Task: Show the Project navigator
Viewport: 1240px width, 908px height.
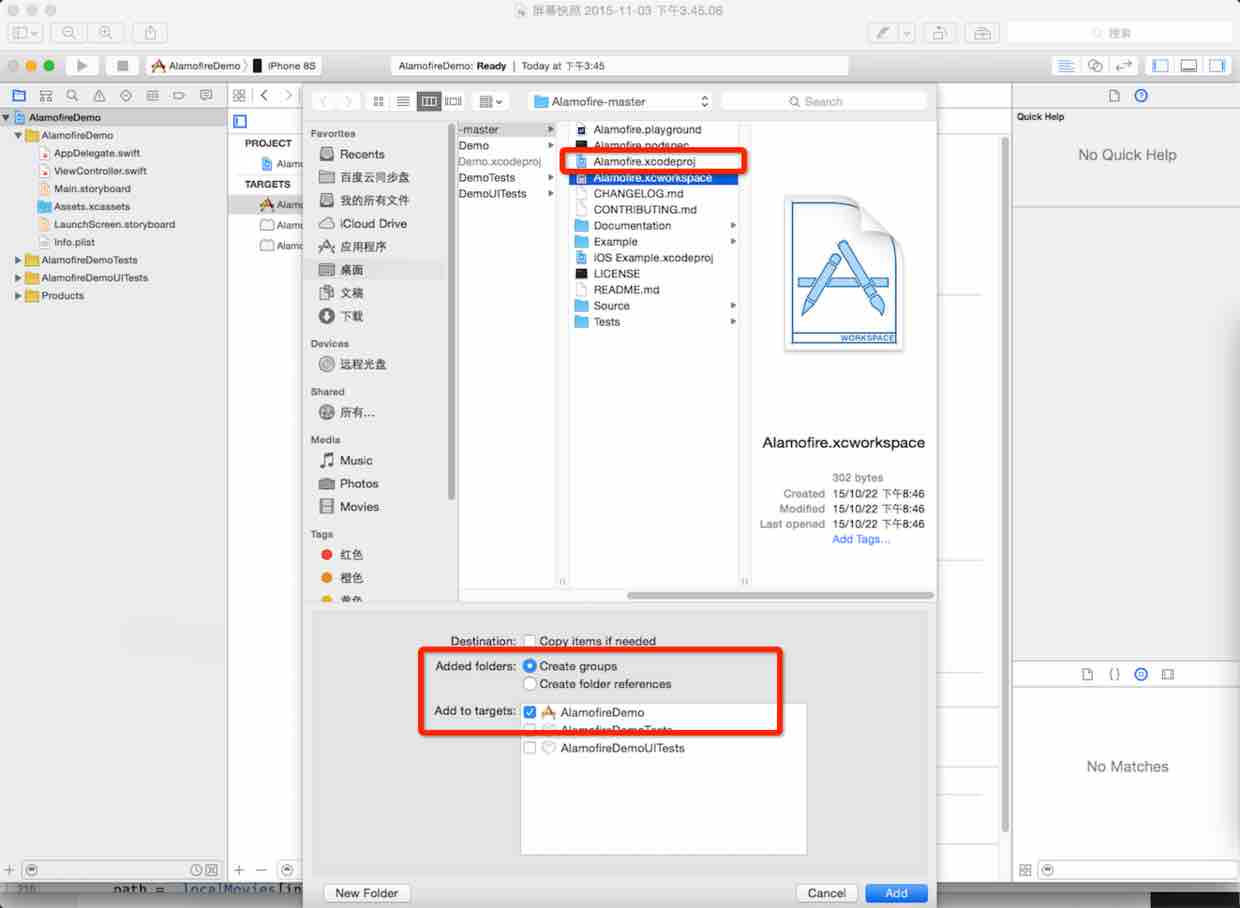Action: pyautogui.click(x=18, y=96)
